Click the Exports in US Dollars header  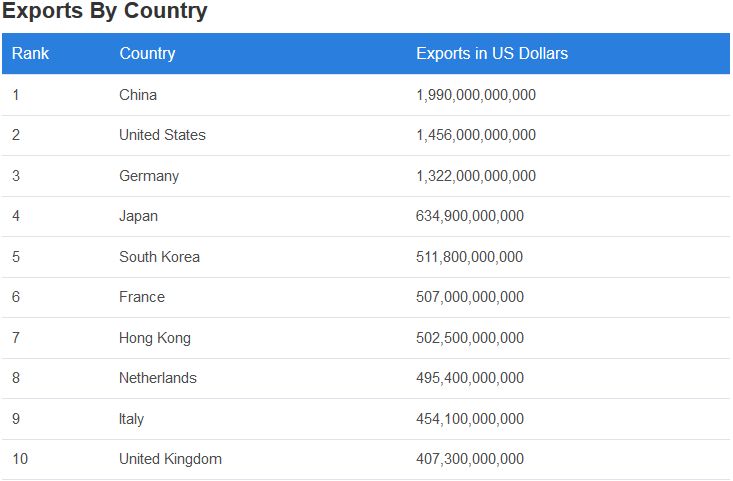click(x=492, y=53)
